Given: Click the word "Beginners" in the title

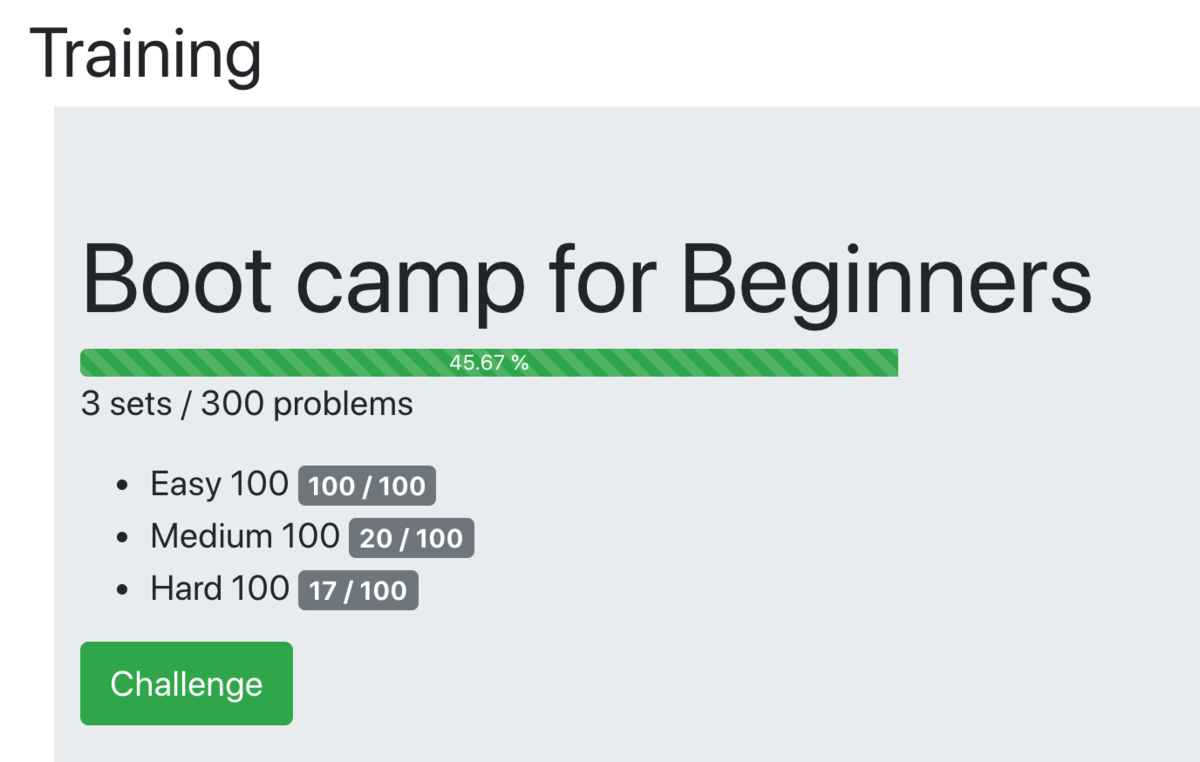Looking at the screenshot, I should point(886,280).
